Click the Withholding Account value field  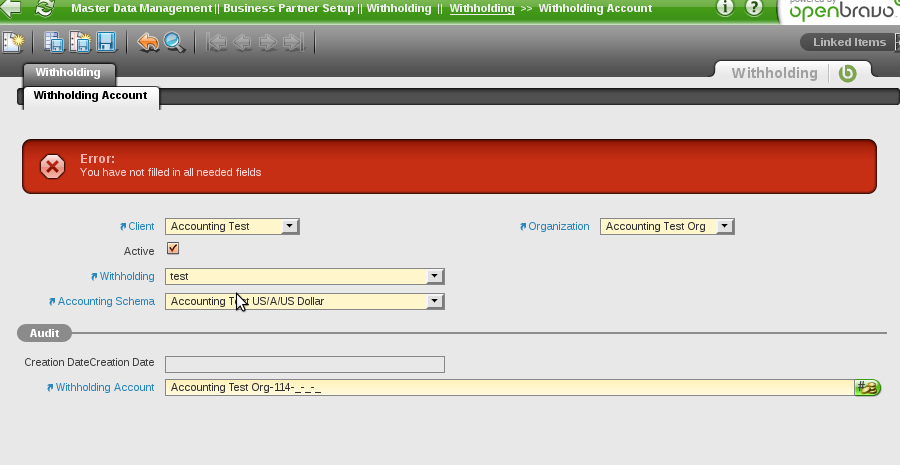point(510,388)
